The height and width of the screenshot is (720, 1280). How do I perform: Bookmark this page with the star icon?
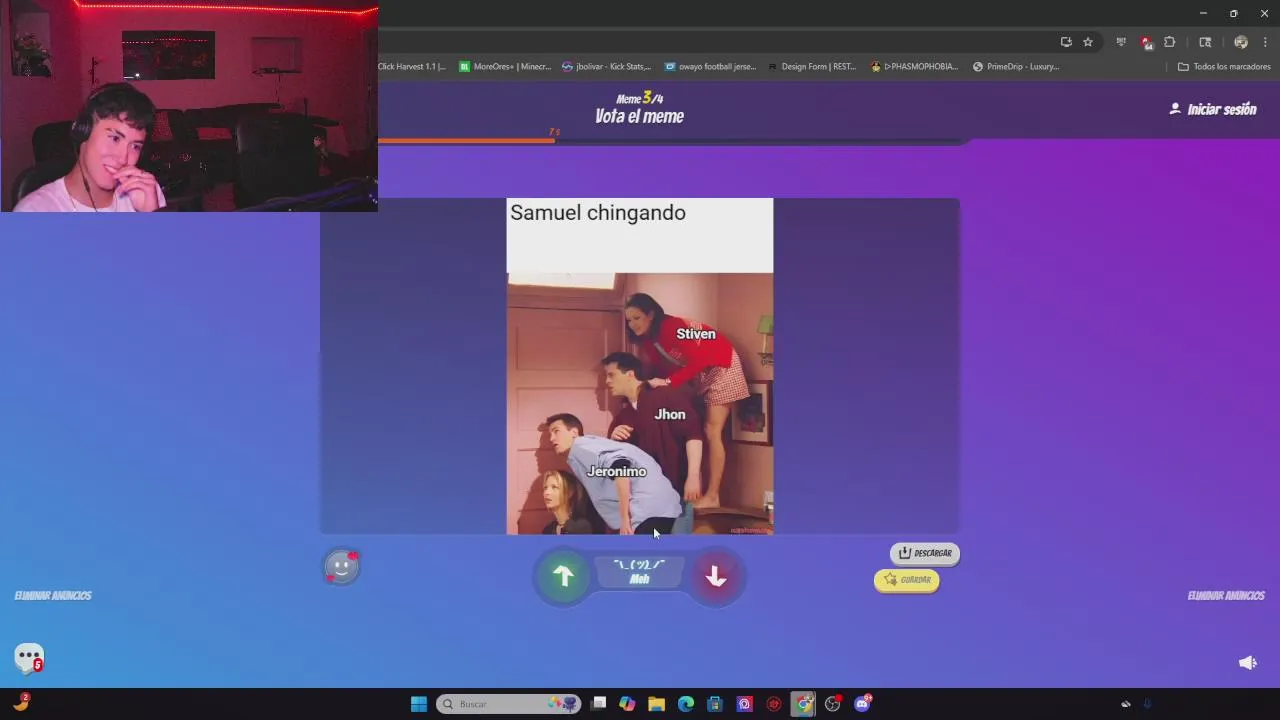1088,42
